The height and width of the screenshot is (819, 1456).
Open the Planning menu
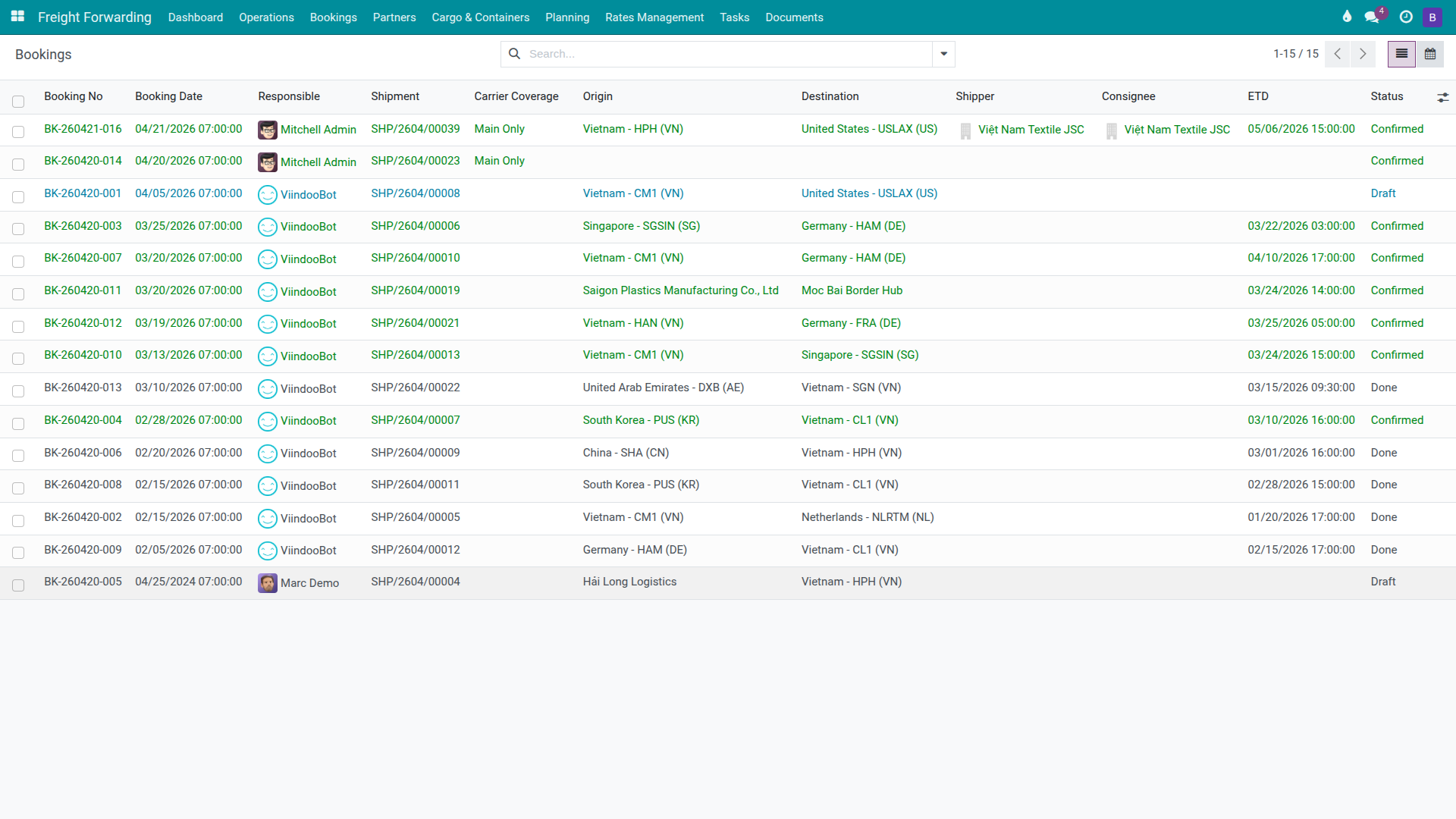pyautogui.click(x=567, y=17)
